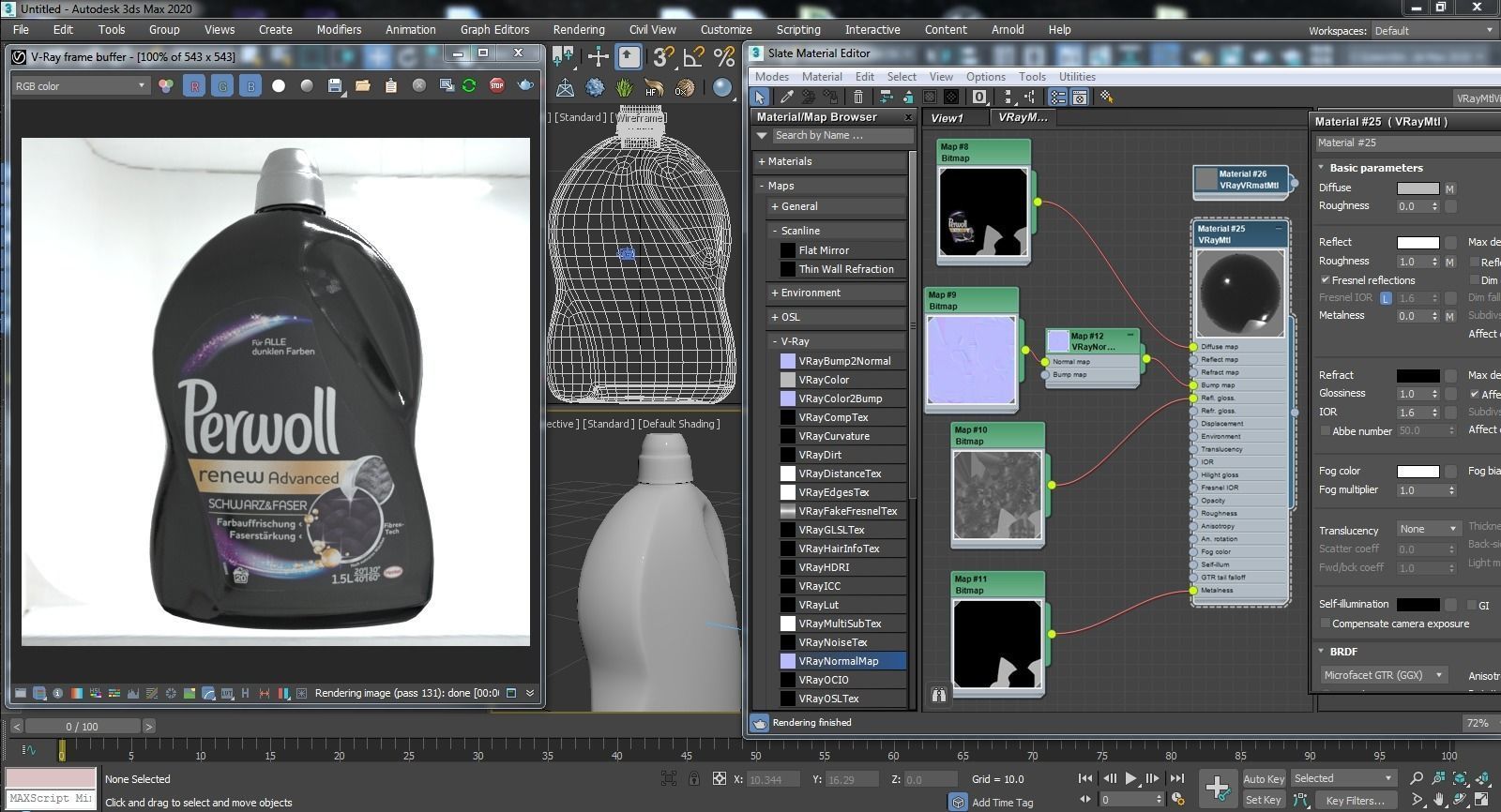Expand the Materials group in browser

(x=830, y=161)
